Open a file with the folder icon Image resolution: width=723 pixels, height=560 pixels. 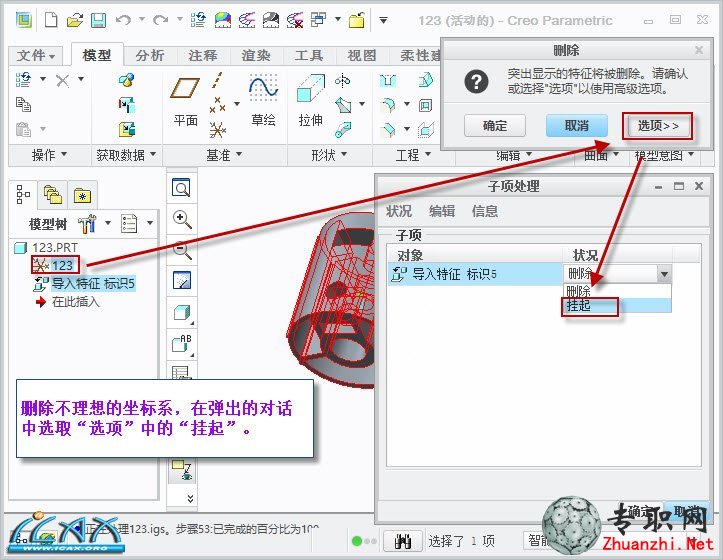pos(74,20)
